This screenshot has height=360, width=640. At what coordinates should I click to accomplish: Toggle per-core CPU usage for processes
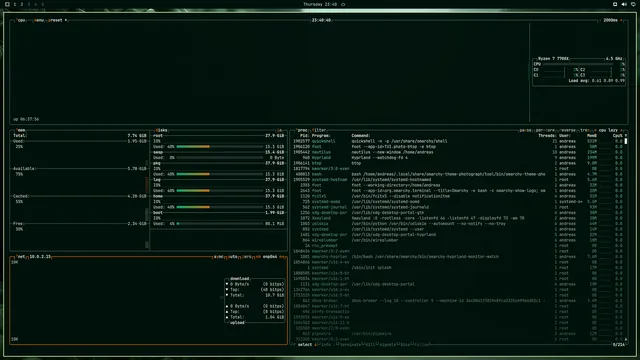pyautogui.click(x=545, y=130)
